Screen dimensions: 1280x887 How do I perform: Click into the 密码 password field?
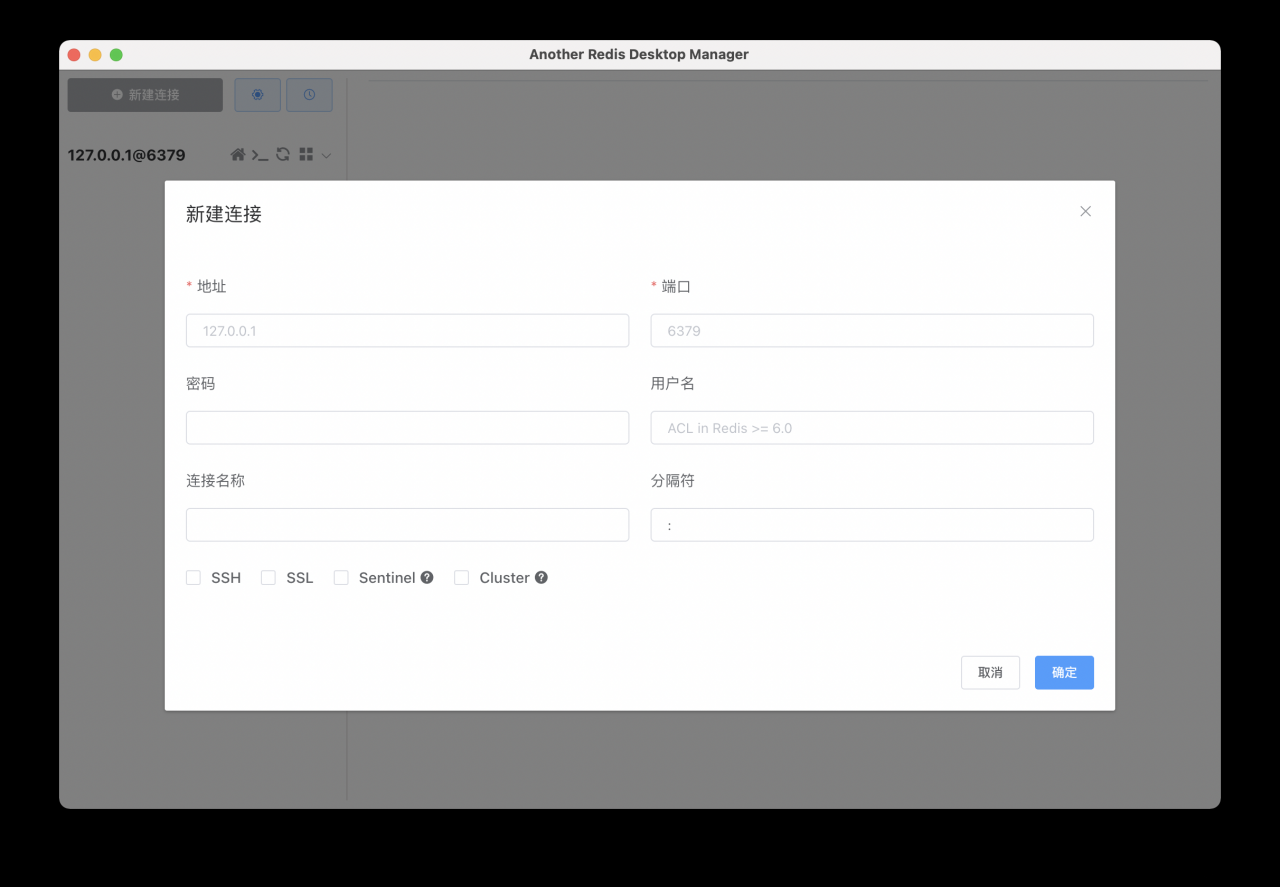point(407,428)
